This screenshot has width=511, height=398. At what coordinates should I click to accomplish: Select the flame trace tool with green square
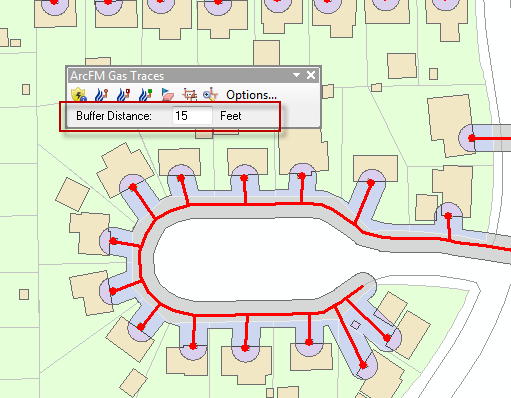145,95
